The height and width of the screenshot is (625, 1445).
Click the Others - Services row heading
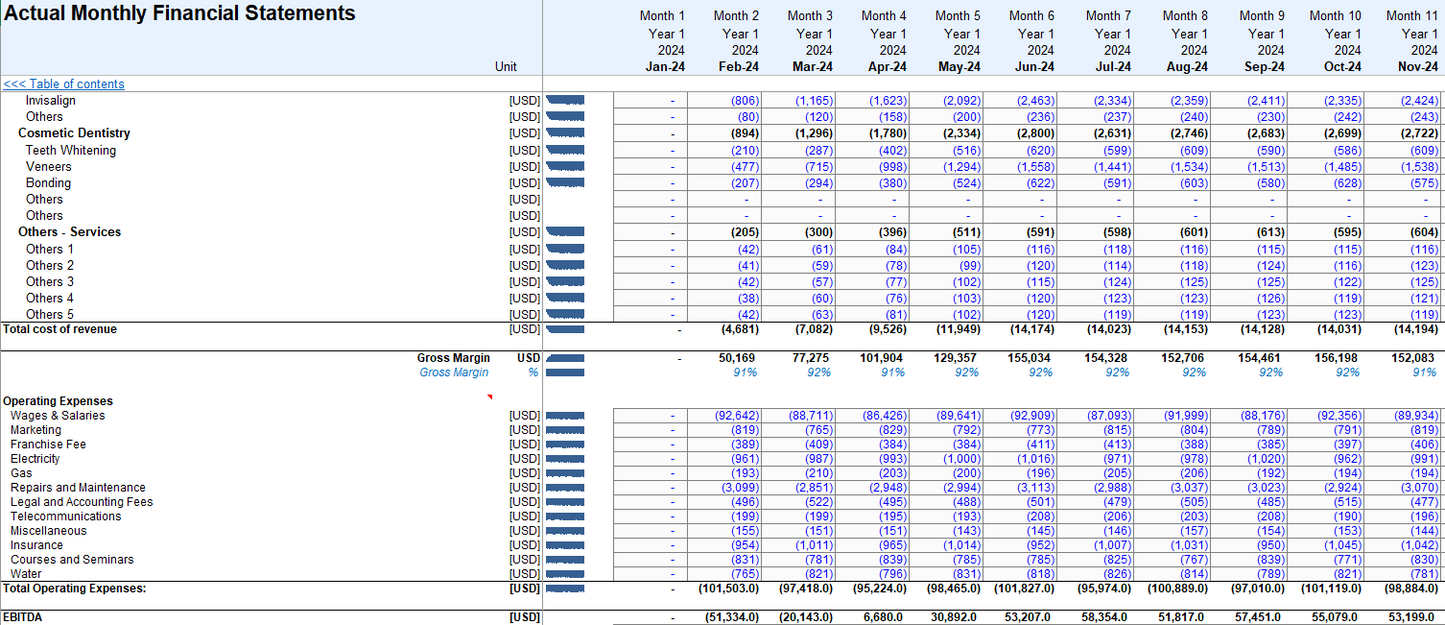pyautogui.click(x=69, y=232)
